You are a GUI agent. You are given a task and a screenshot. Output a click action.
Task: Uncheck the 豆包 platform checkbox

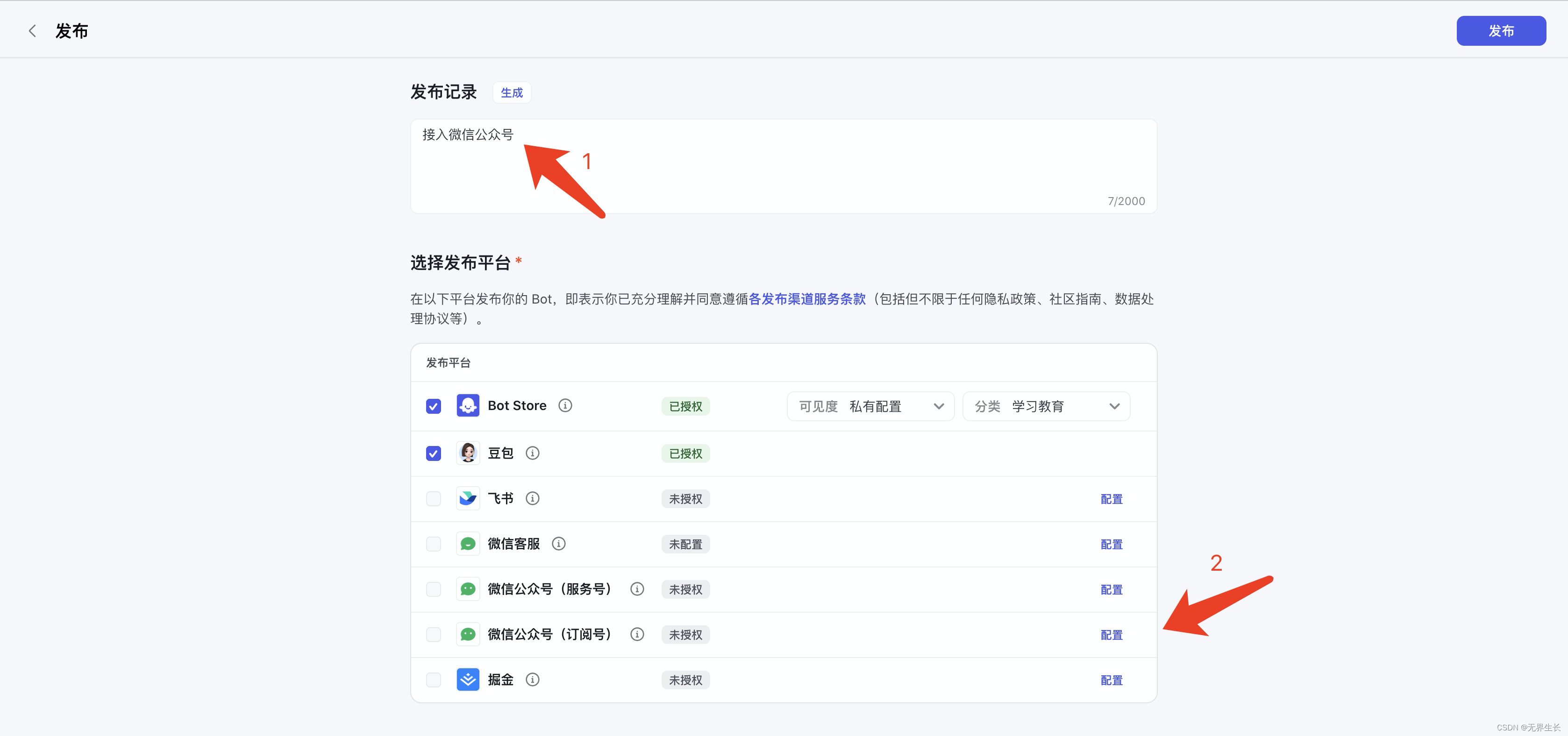(434, 454)
